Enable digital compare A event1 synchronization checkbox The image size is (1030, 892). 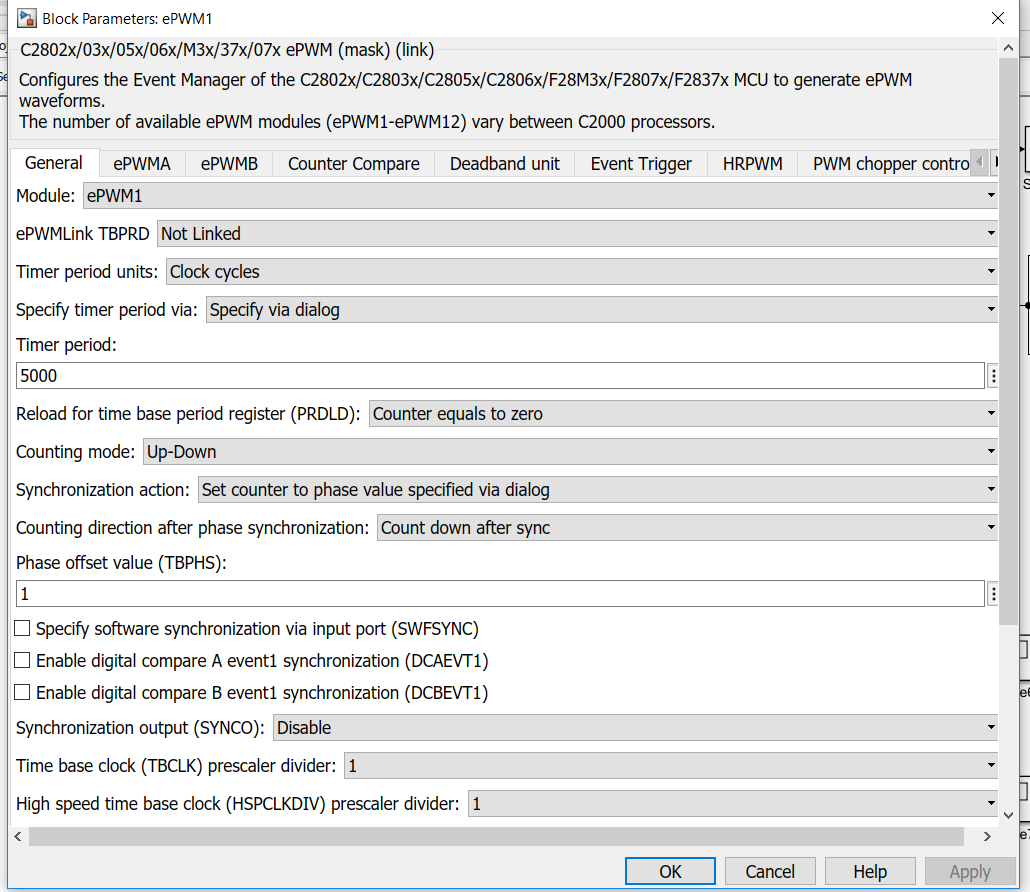22,660
